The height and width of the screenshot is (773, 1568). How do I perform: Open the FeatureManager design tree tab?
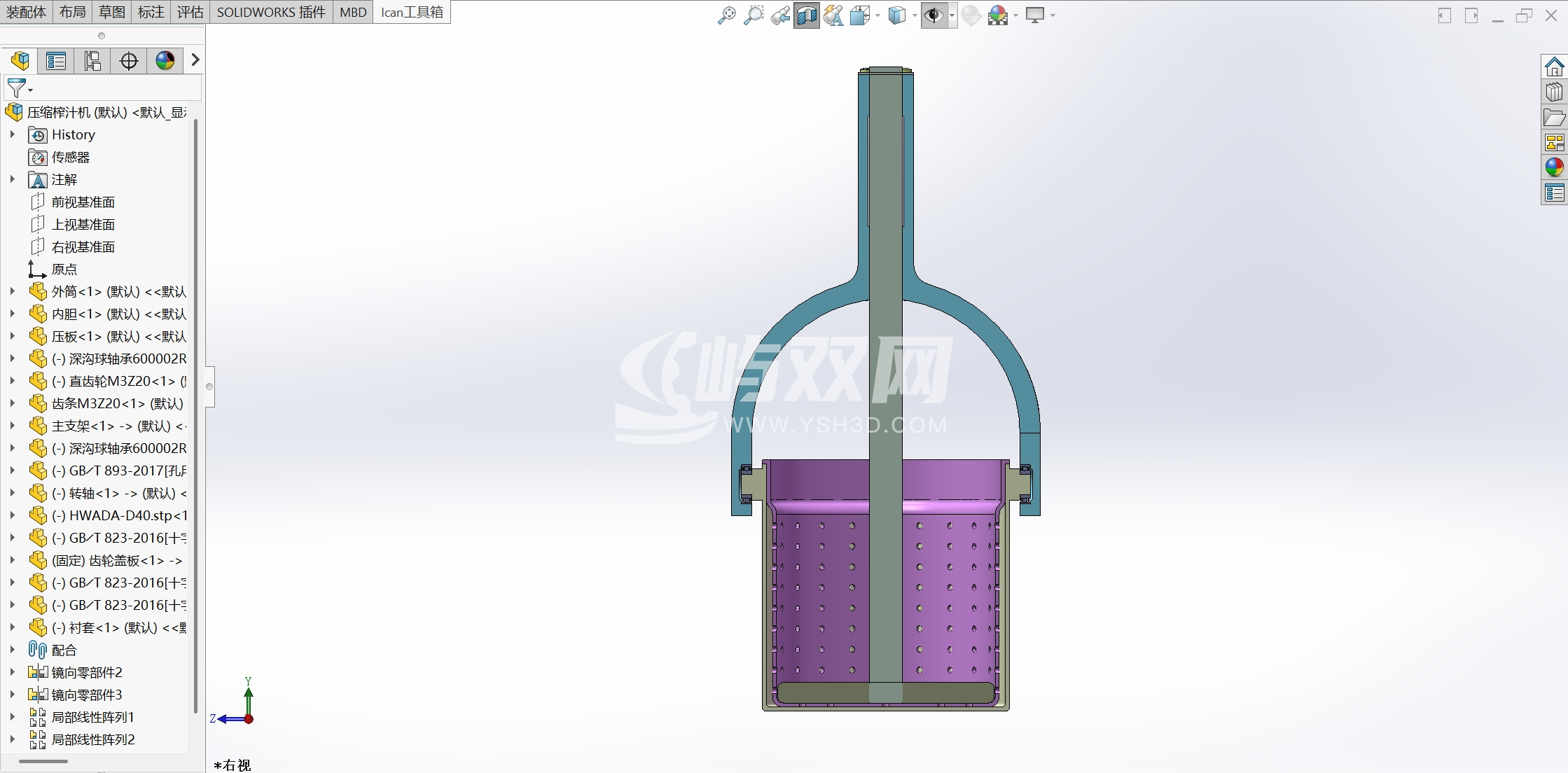(20, 61)
